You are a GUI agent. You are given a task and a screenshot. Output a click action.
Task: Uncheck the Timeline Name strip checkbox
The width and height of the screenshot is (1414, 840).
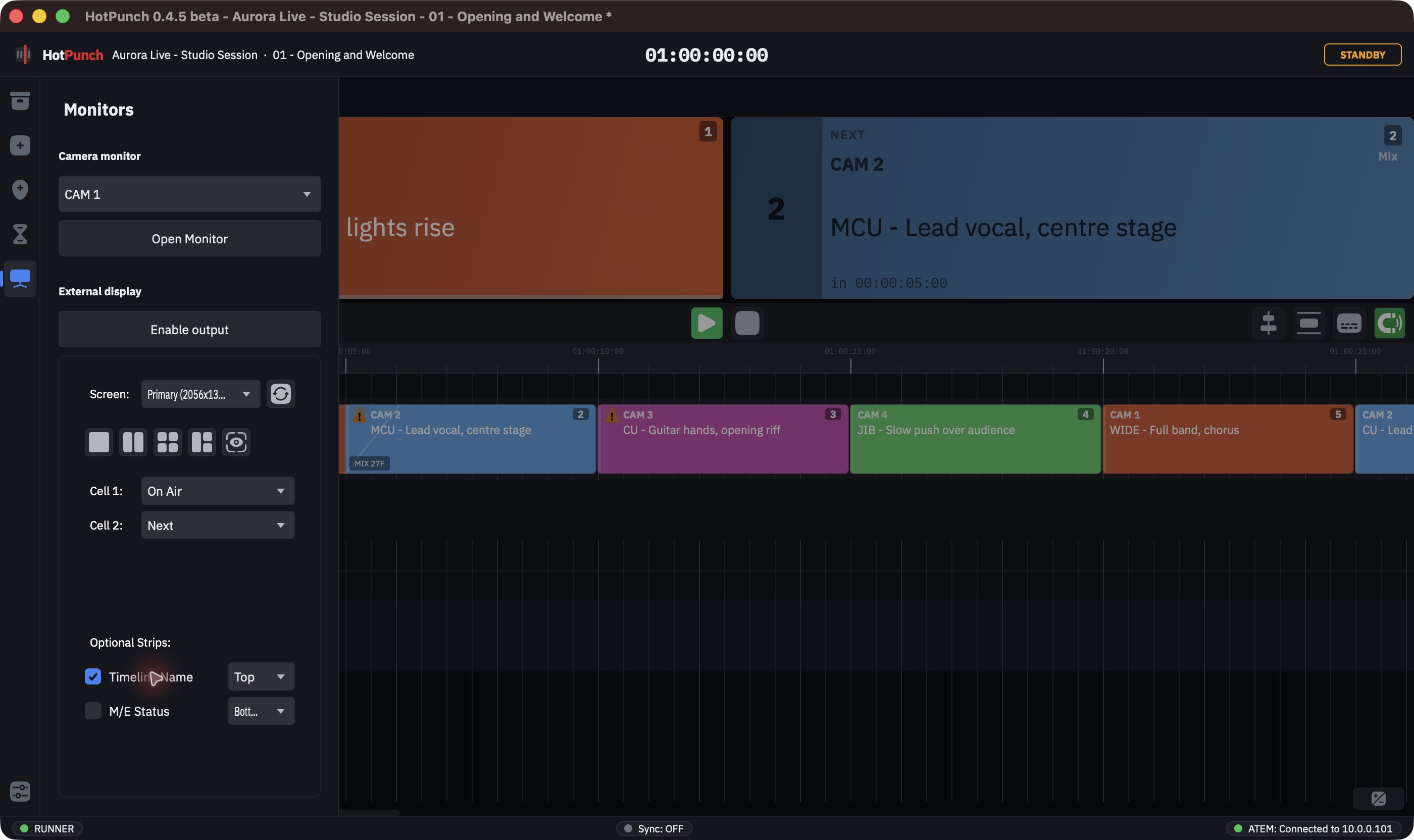pos(93,676)
